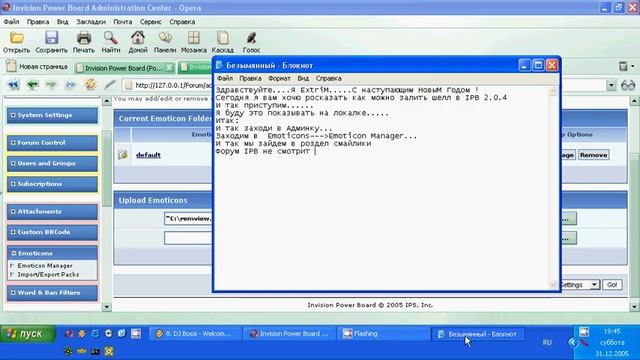Click the Безымянный - Блокнот taskbar item

point(478,334)
